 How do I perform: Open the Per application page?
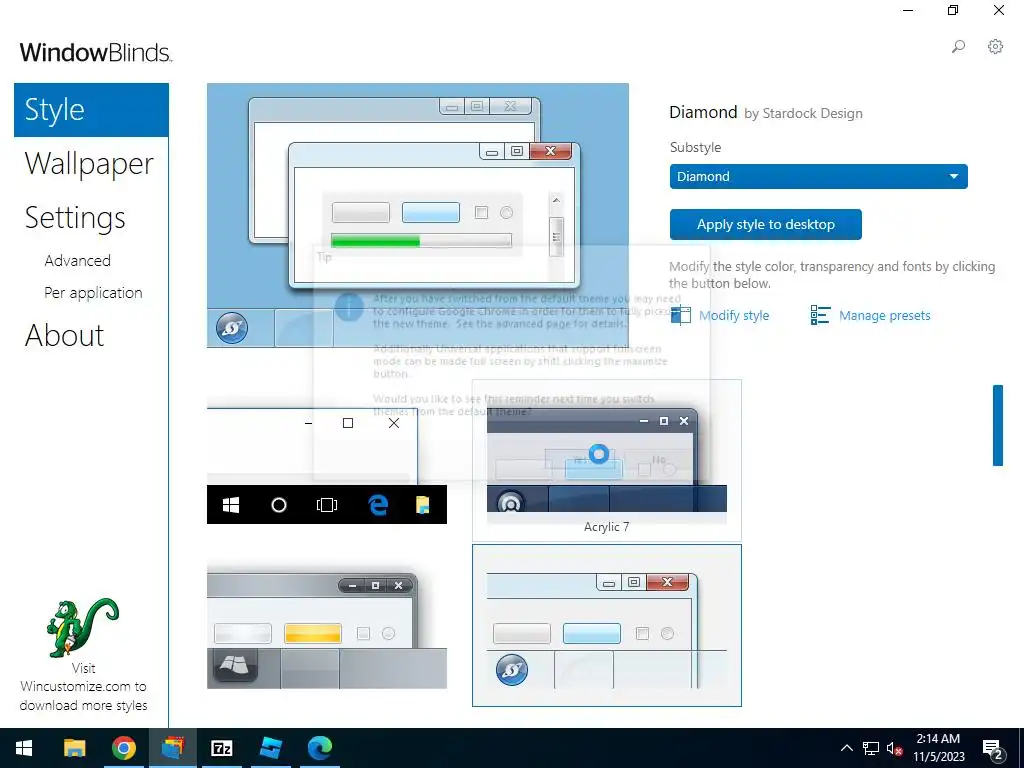[93, 293]
